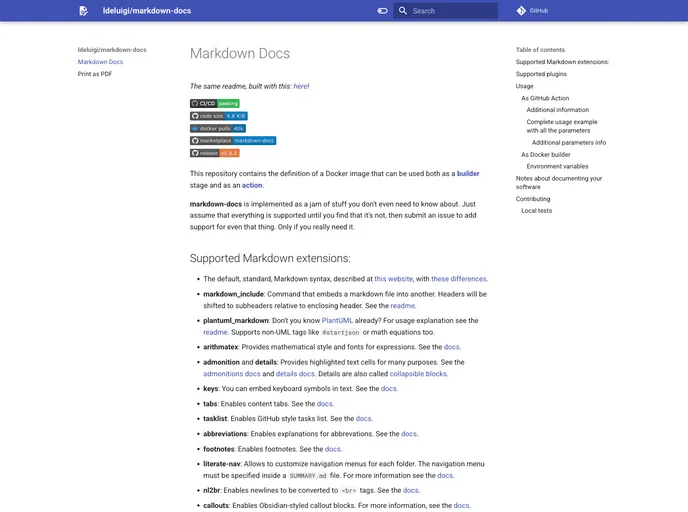Open callouts docs link
The width and height of the screenshot is (688, 512).
461,505
